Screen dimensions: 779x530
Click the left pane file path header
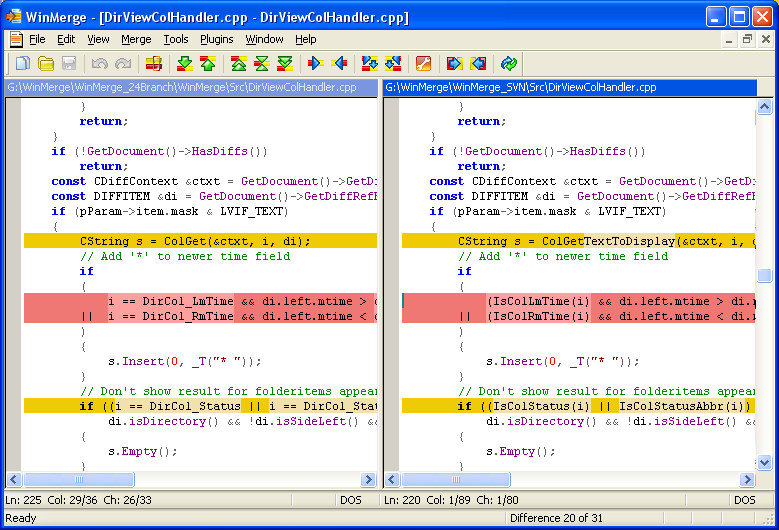coord(190,88)
